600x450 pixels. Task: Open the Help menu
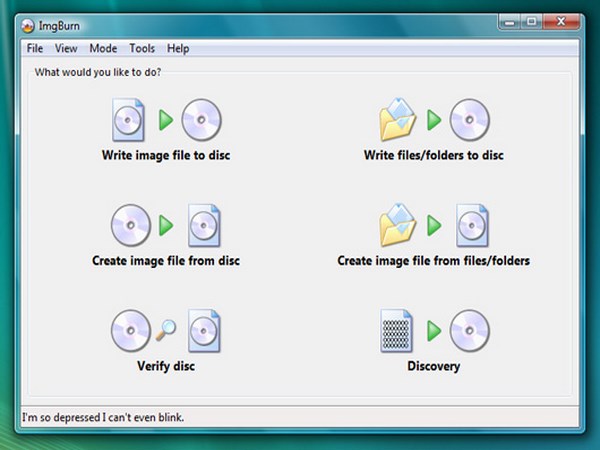pos(178,48)
